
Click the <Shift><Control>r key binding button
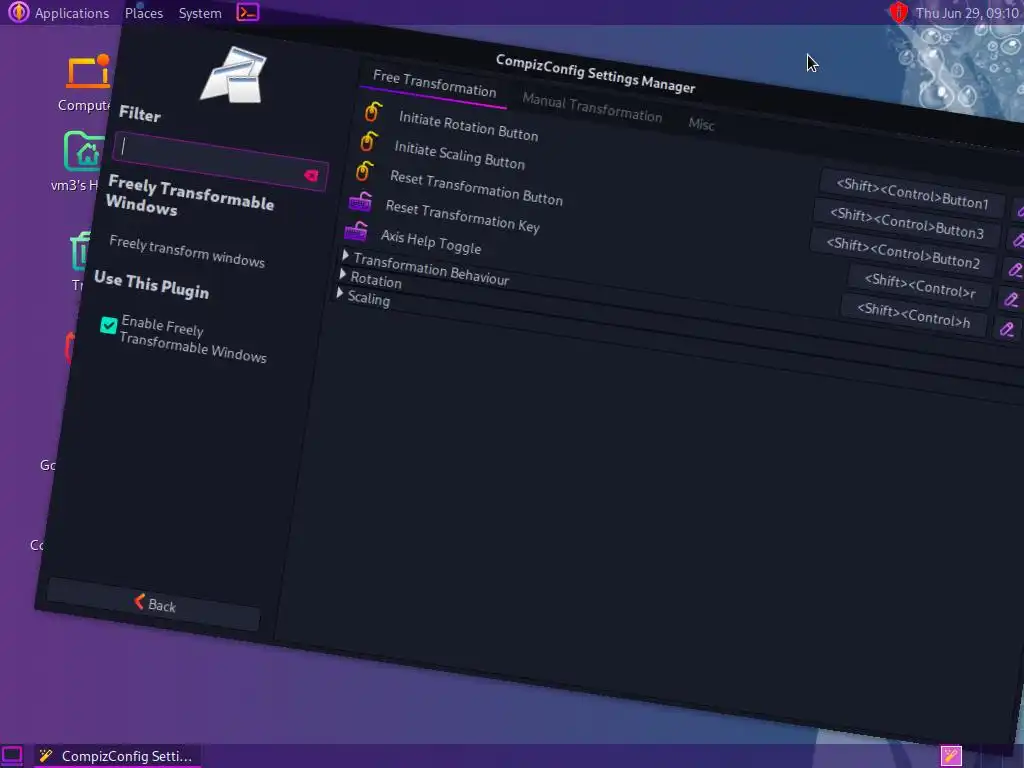point(920,285)
